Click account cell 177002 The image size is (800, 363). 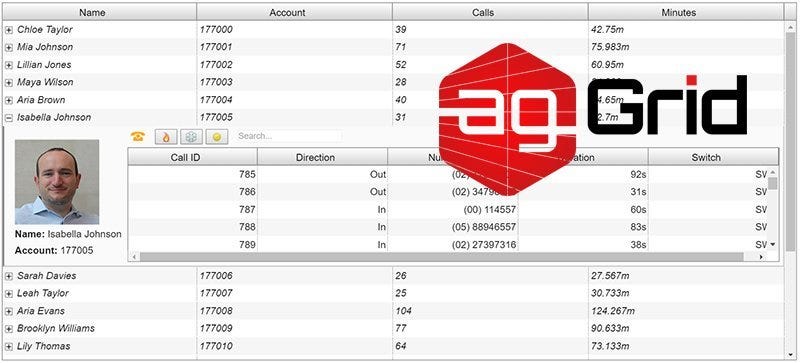294,65
